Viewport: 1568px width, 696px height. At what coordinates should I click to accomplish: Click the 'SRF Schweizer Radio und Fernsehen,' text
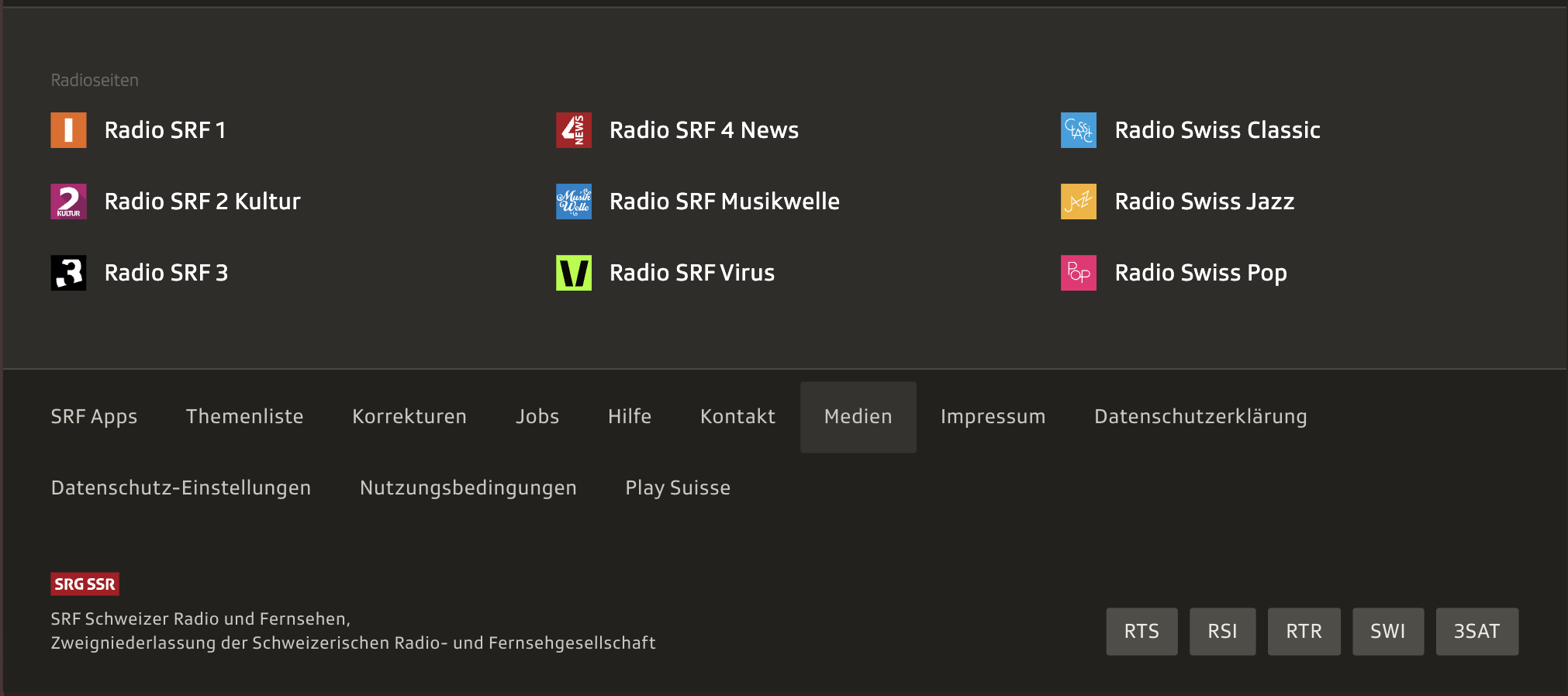(201, 618)
